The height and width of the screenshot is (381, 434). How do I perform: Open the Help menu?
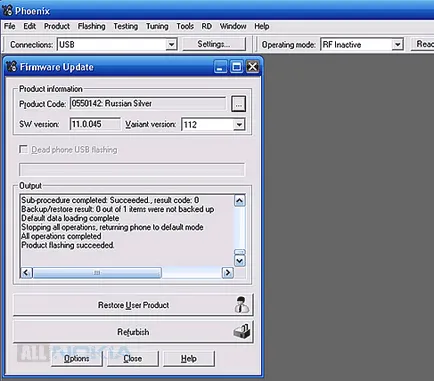(x=262, y=26)
